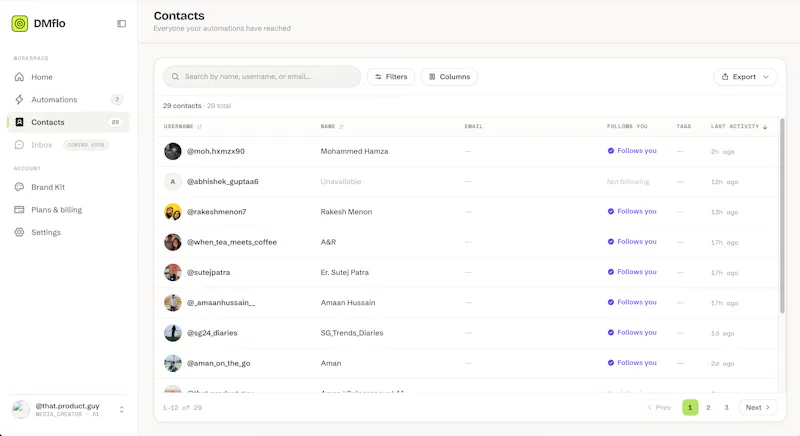The width and height of the screenshot is (800, 436).
Task: Click the Unavailable name cell
Action: tap(341, 182)
